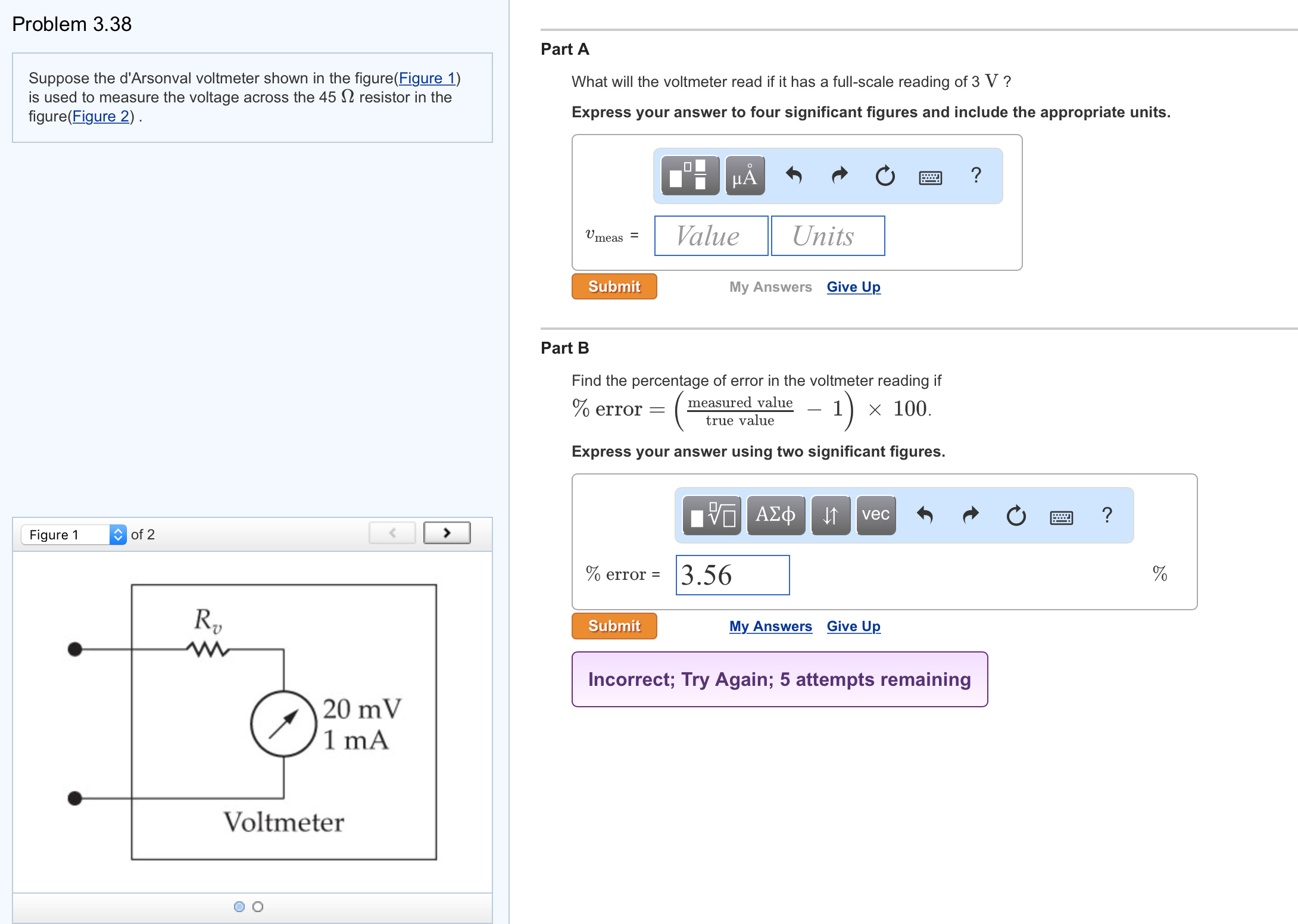
Task: Click the template icon in Part A toolbar
Action: [x=689, y=176]
